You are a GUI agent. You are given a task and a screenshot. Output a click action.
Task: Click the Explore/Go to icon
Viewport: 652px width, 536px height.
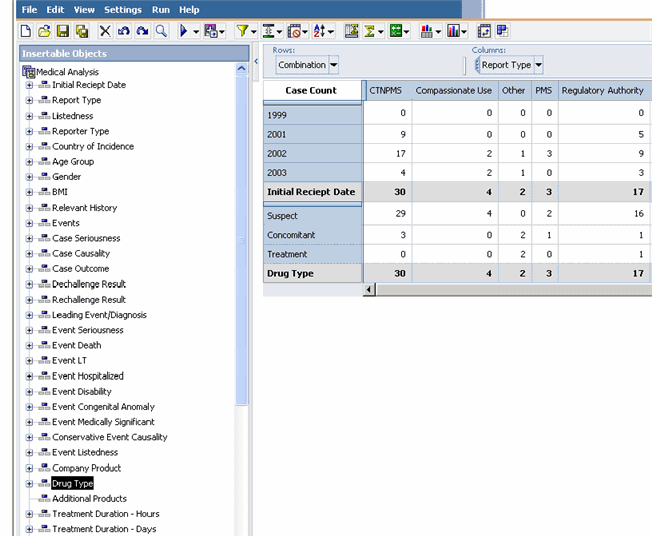[211, 31]
